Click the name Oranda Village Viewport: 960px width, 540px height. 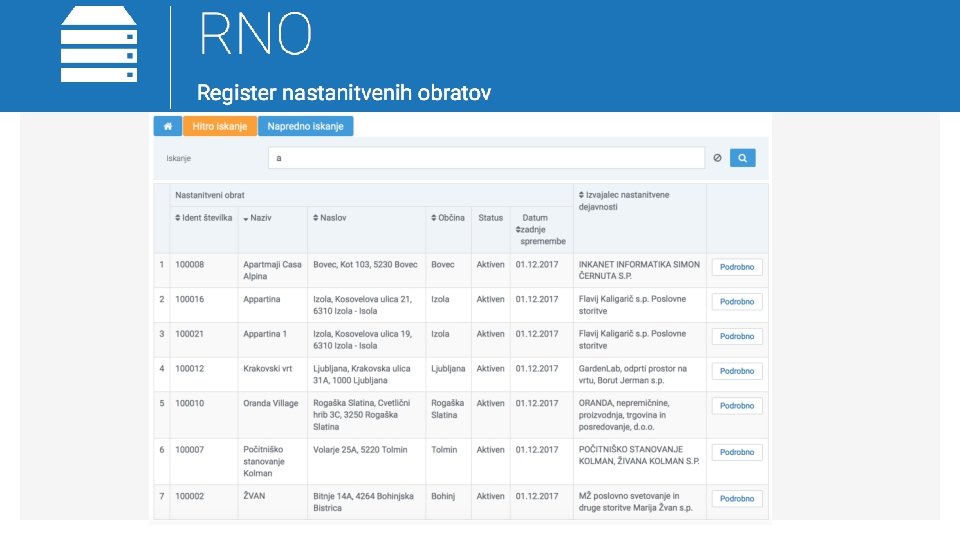[x=271, y=403]
